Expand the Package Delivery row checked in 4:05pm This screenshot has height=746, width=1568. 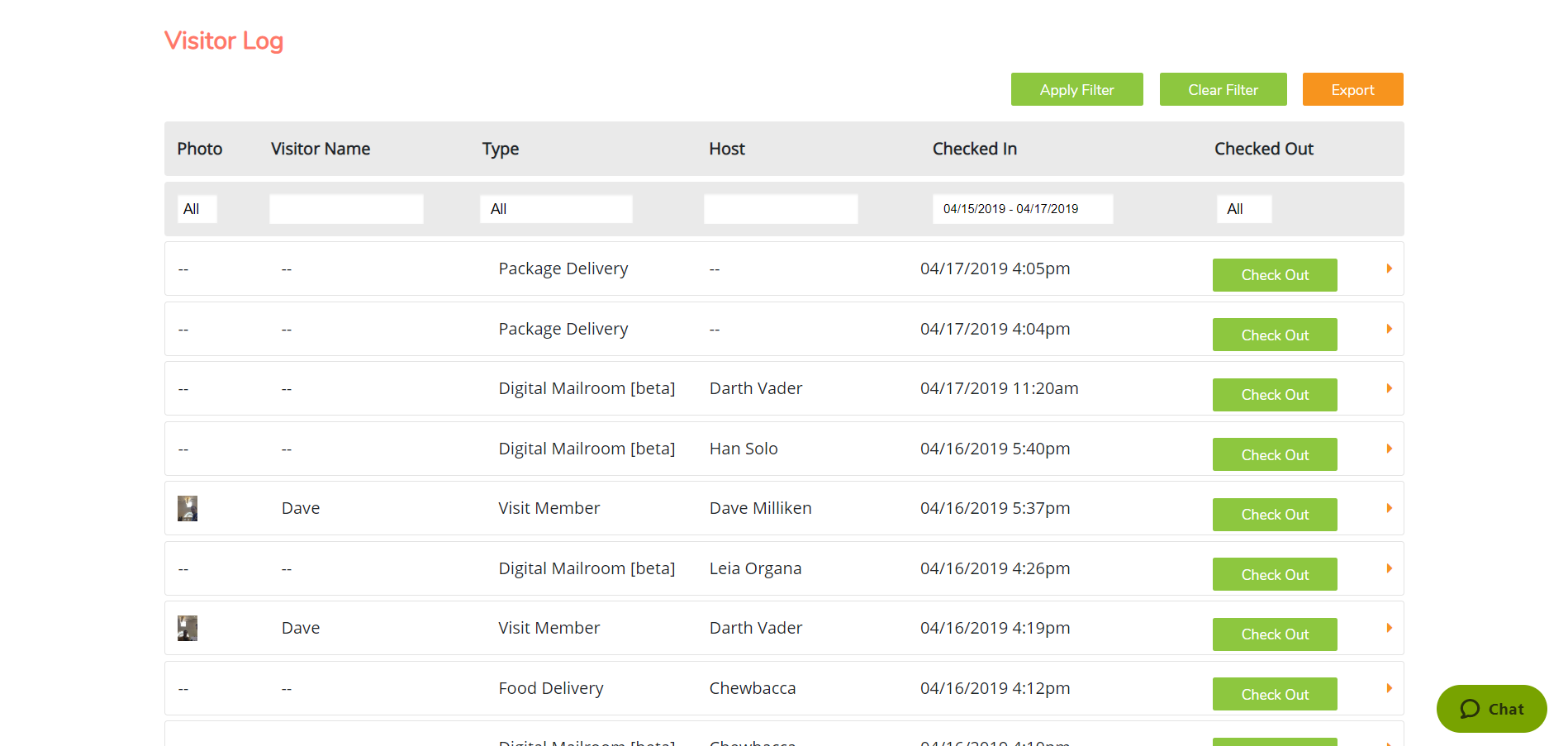(x=1389, y=268)
